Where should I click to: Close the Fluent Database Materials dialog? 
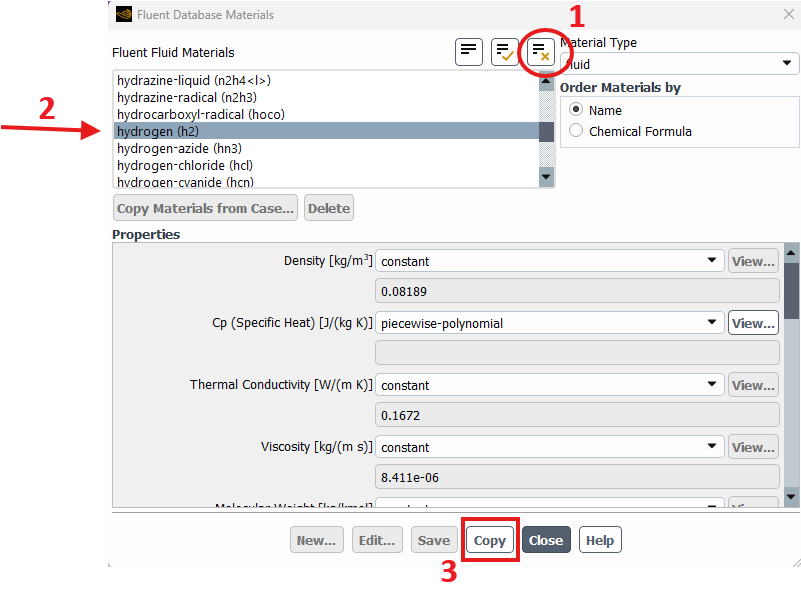(x=789, y=14)
